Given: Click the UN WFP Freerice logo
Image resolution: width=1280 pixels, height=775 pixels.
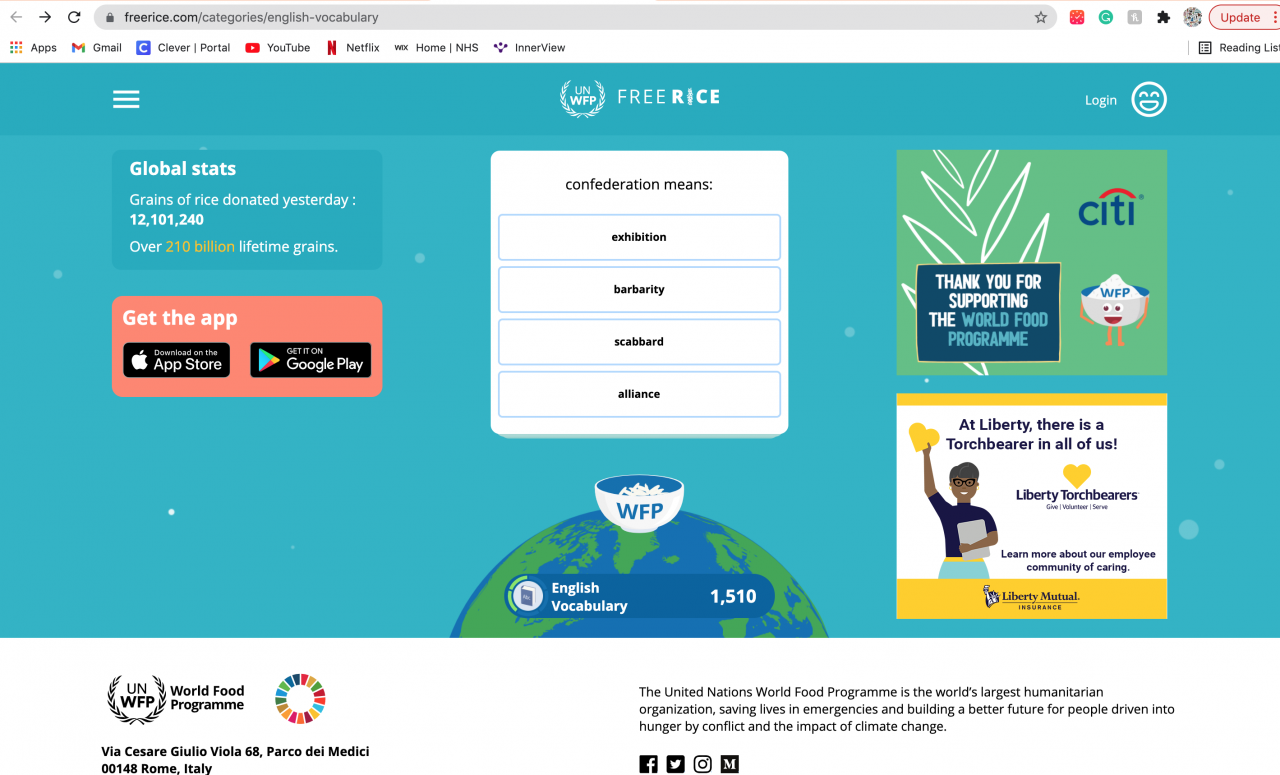Looking at the screenshot, I should click(x=640, y=98).
